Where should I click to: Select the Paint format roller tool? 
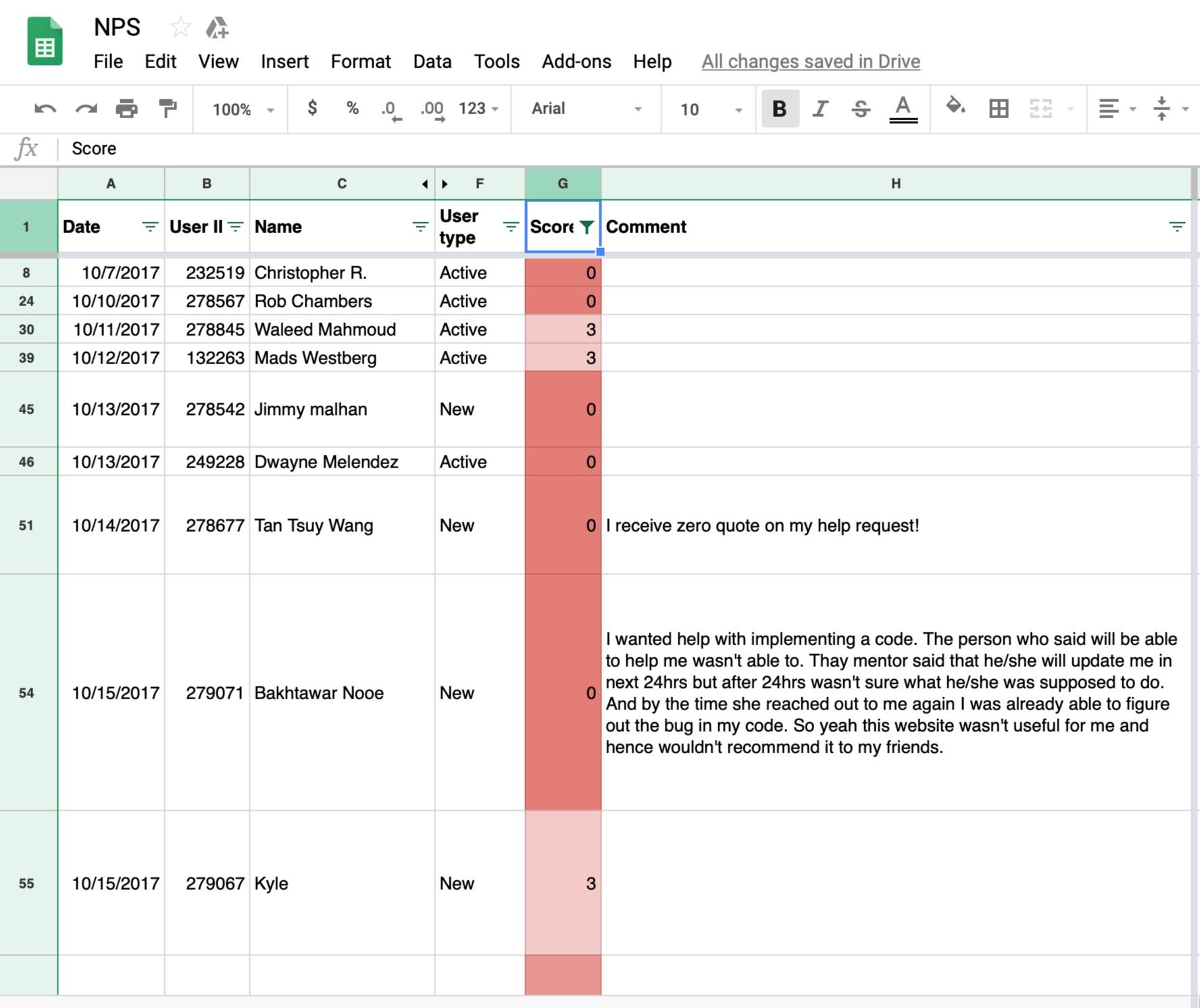tap(167, 108)
